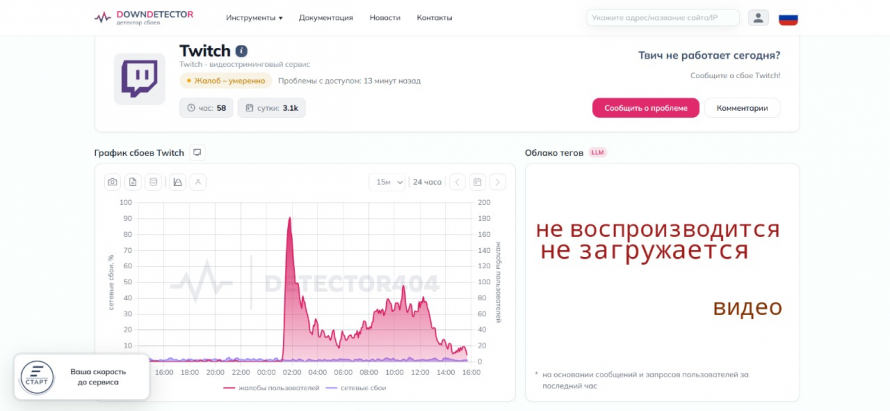The width and height of the screenshot is (890, 411).
Task: Click the График сбоев Twitch heading
Action: [x=139, y=153]
